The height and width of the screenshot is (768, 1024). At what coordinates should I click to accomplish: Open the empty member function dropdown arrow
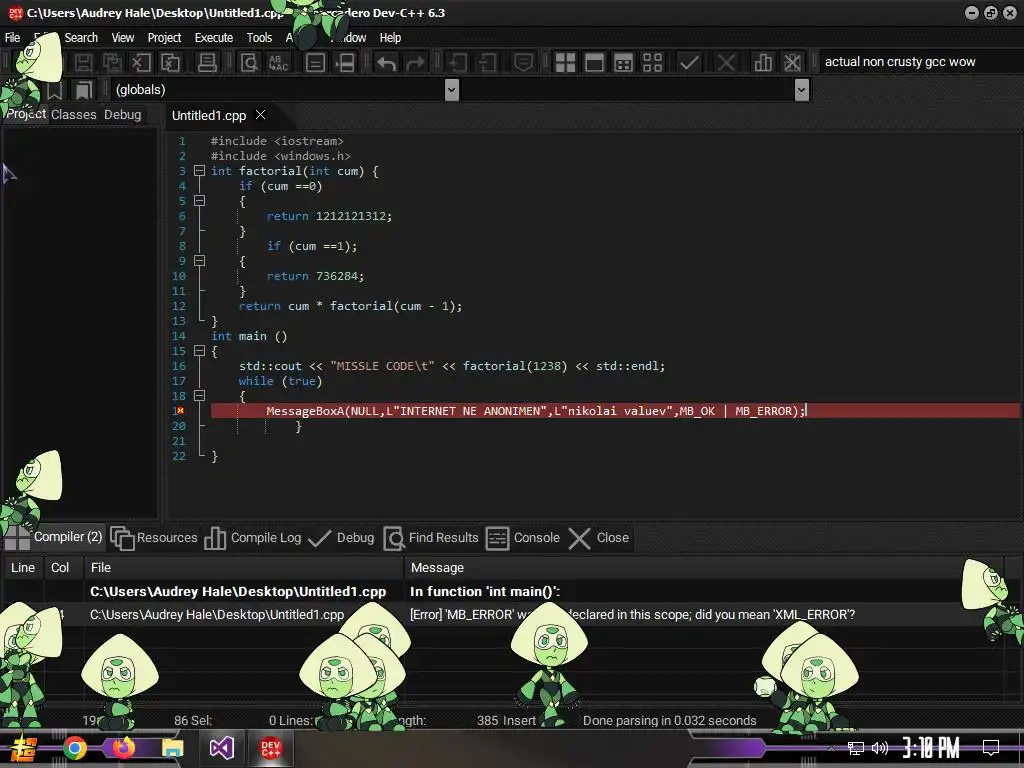point(801,89)
